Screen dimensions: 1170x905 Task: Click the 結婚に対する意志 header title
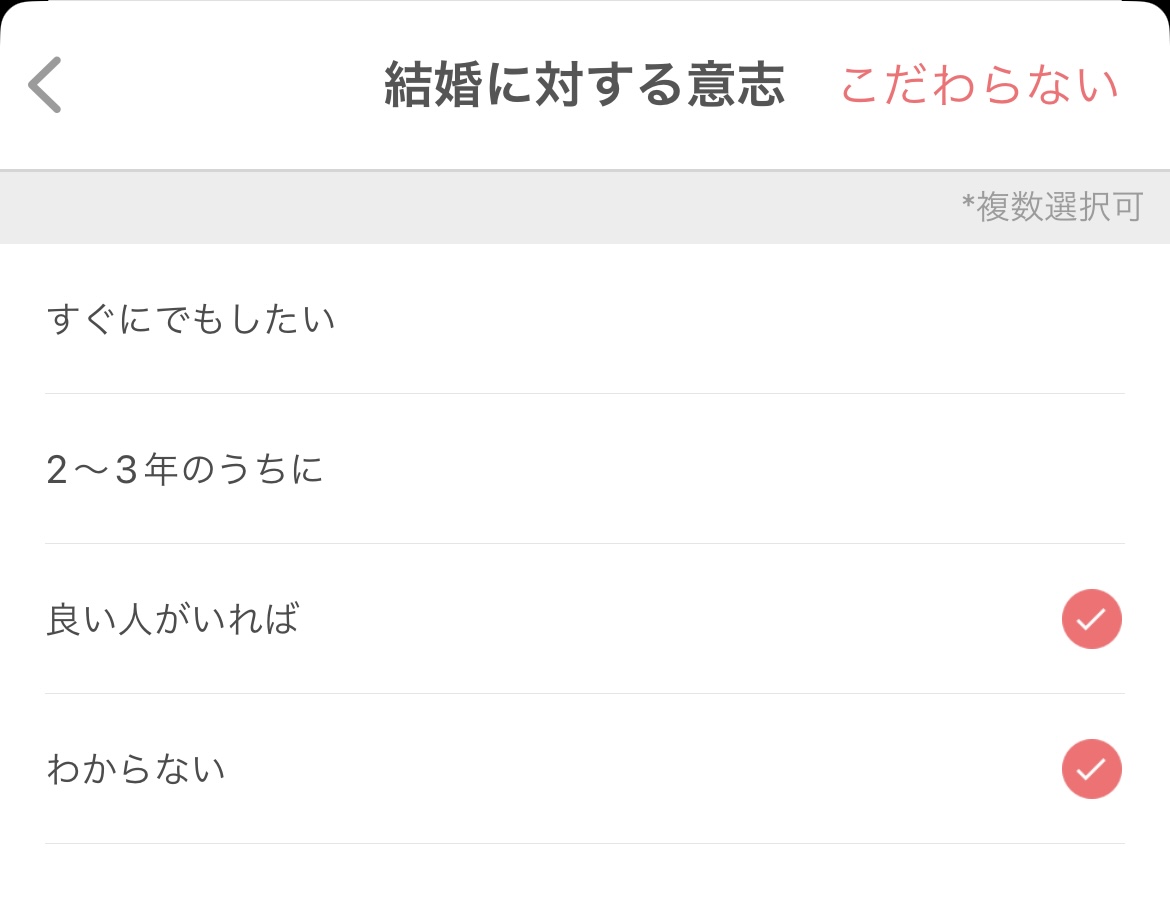click(584, 86)
